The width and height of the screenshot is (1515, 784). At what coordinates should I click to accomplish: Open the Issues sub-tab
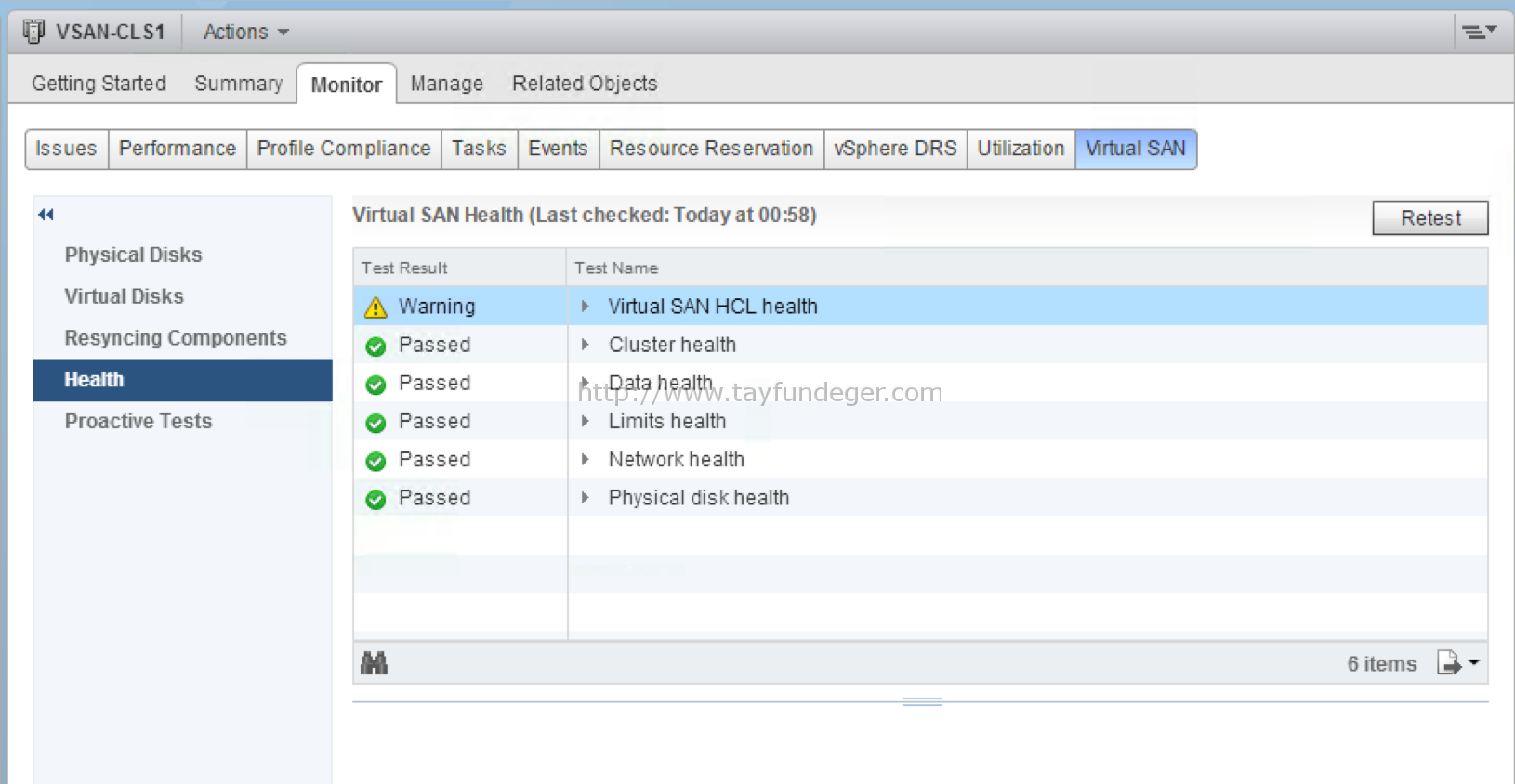click(x=66, y=149)
